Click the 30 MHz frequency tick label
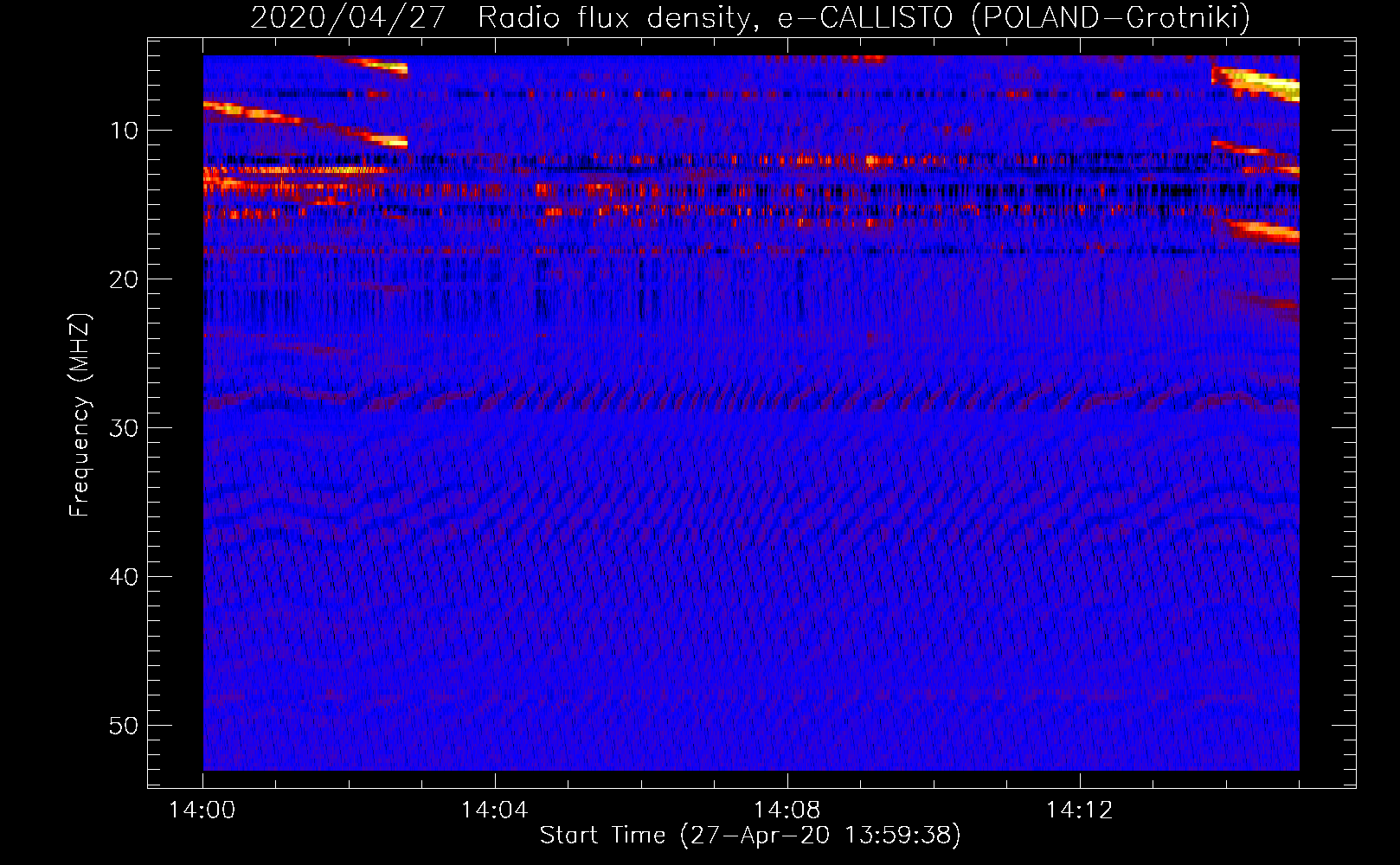 [x=124, y=428]
